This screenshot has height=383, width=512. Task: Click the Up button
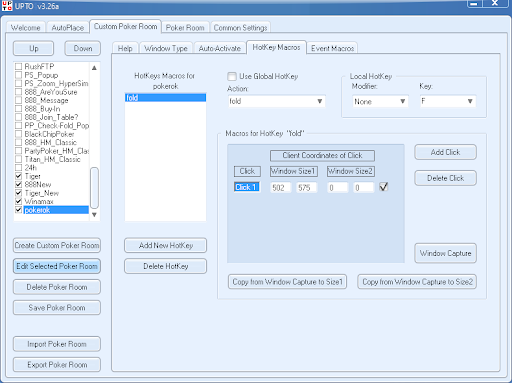click(x=33, y=48)
